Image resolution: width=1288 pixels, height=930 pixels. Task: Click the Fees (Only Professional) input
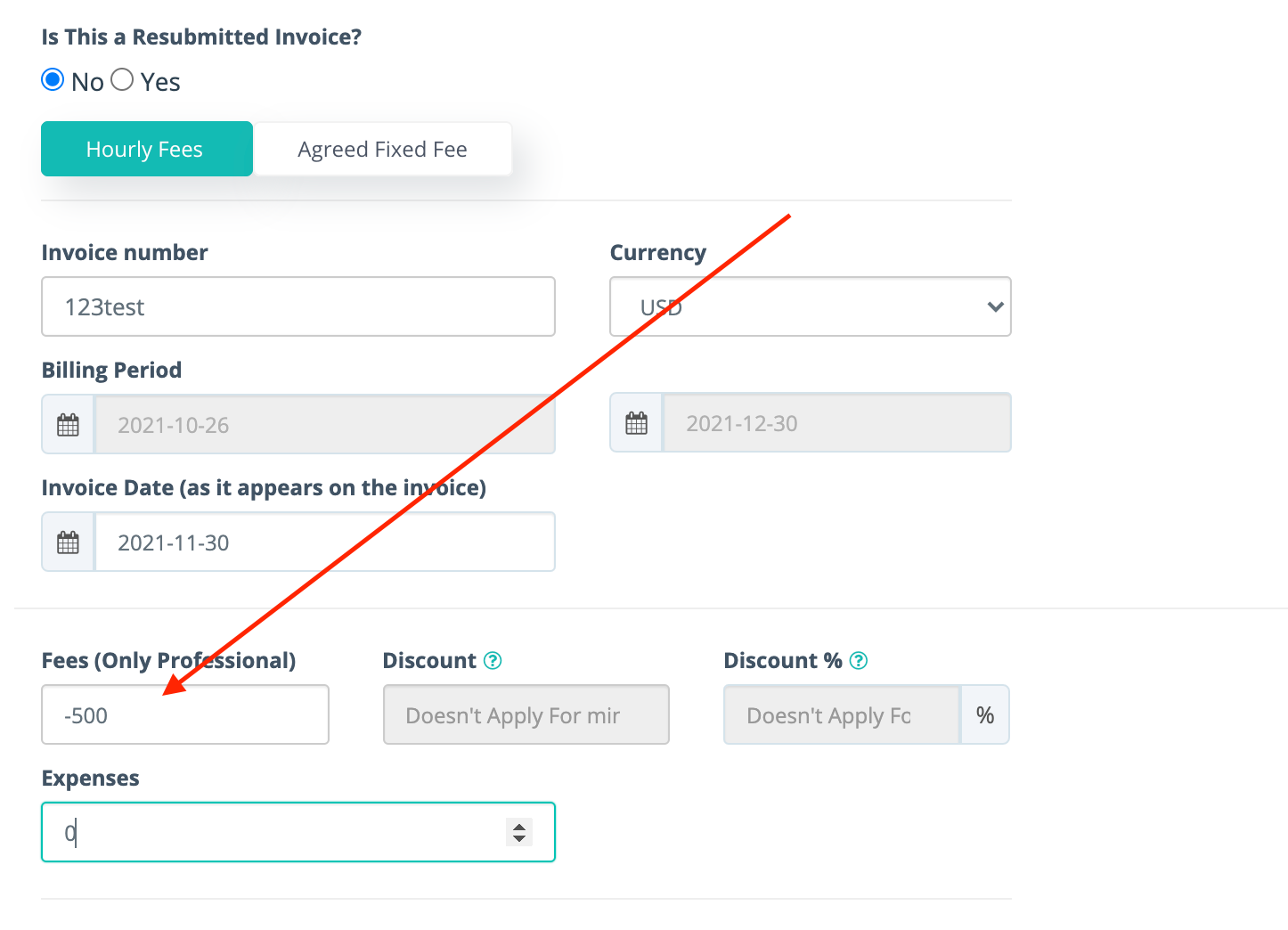(185, 714)
